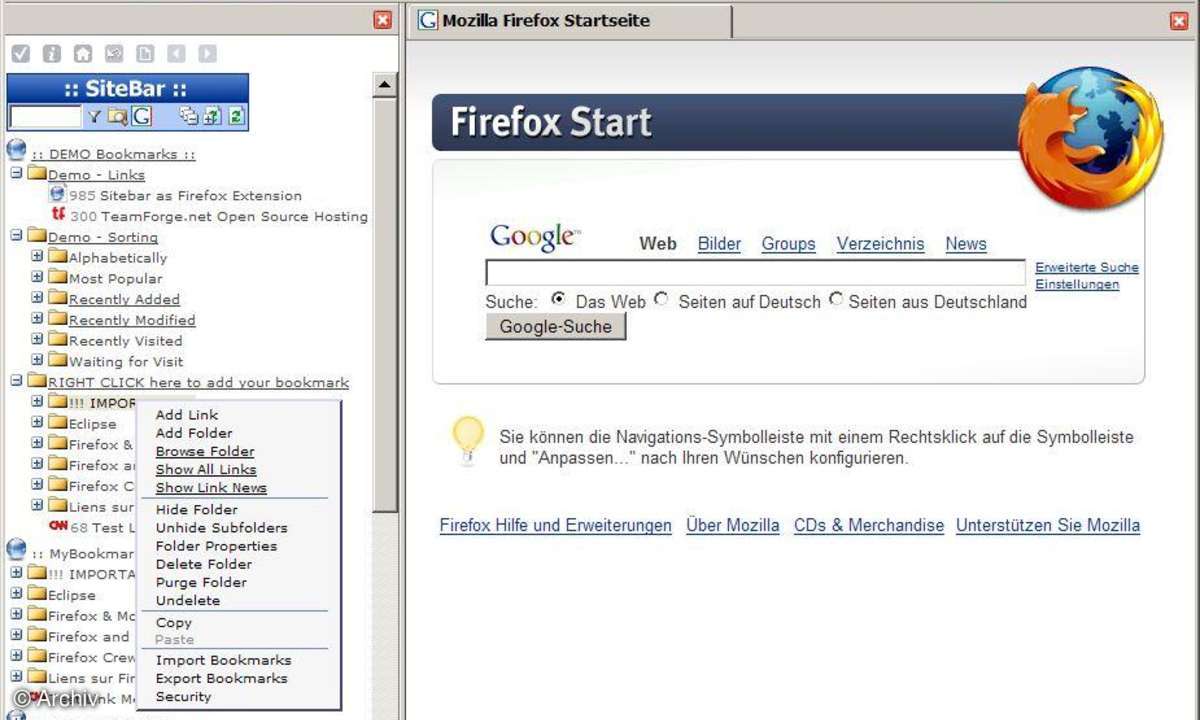Click the globe icon beside MyBookmarks root
Viewport: 1200px width, 720px height.
click(16, 550)
